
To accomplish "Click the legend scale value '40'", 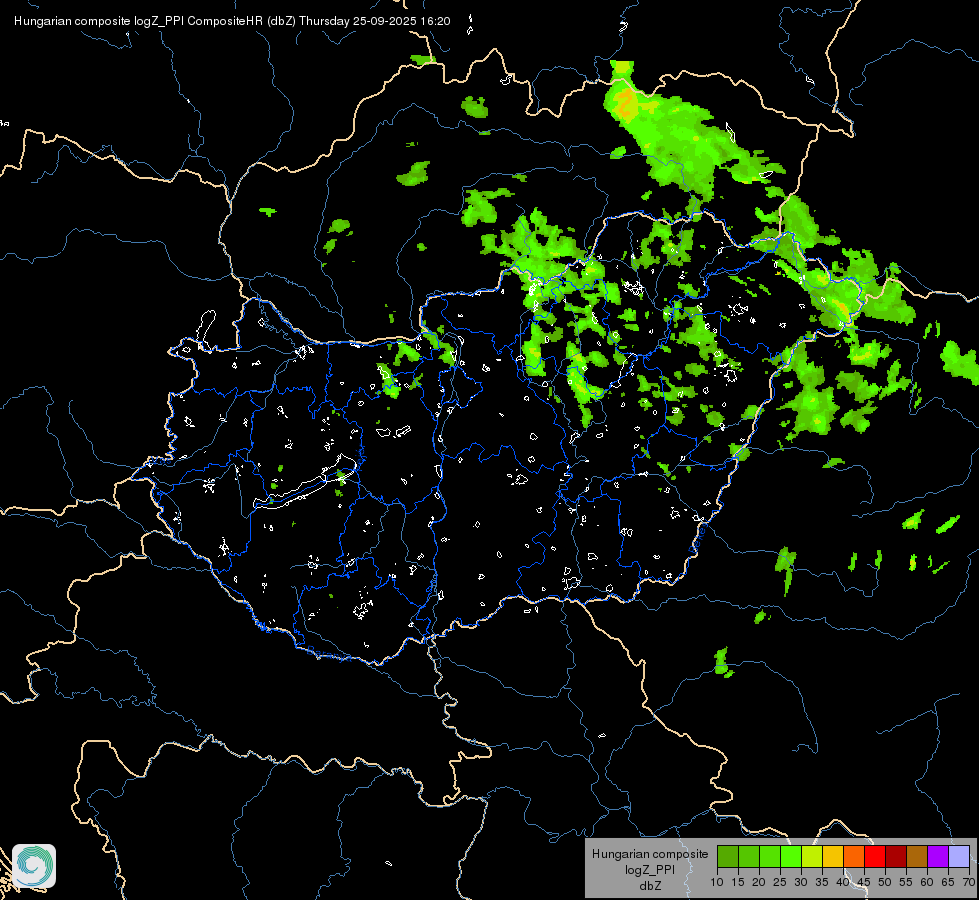I will tap(843, 883).
